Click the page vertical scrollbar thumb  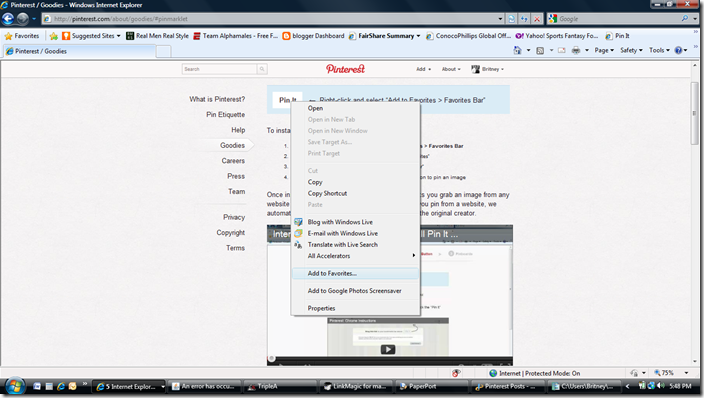(x=695, y=113)
